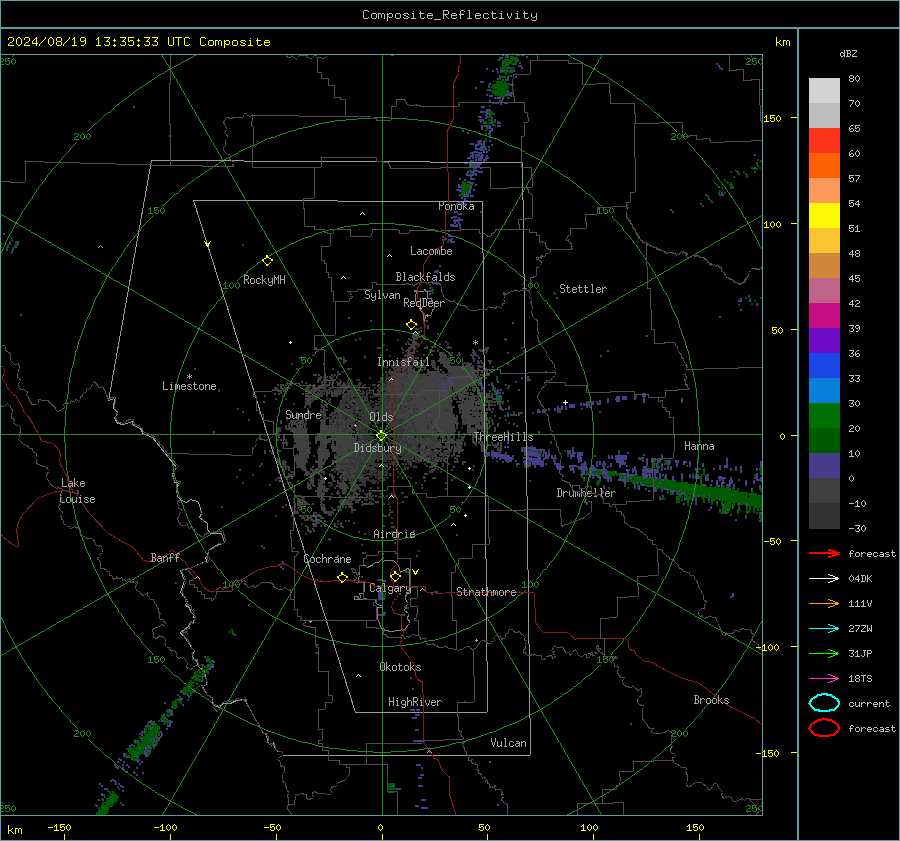The image size is (900, 841).
Task: Click the Ponoka city label
Action: tap(456, 206)
